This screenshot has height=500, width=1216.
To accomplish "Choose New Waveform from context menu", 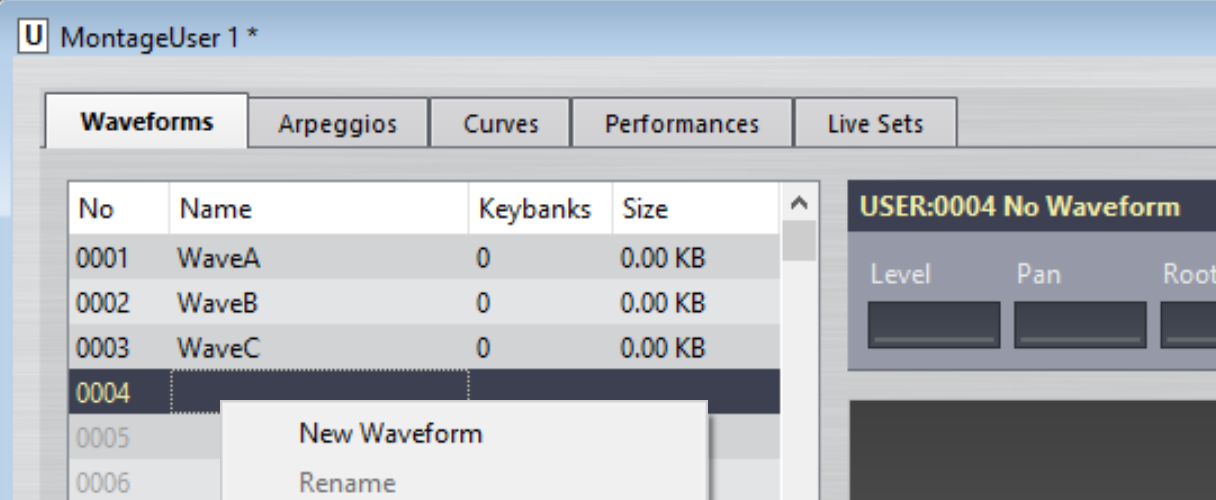I will pos(390,433).
